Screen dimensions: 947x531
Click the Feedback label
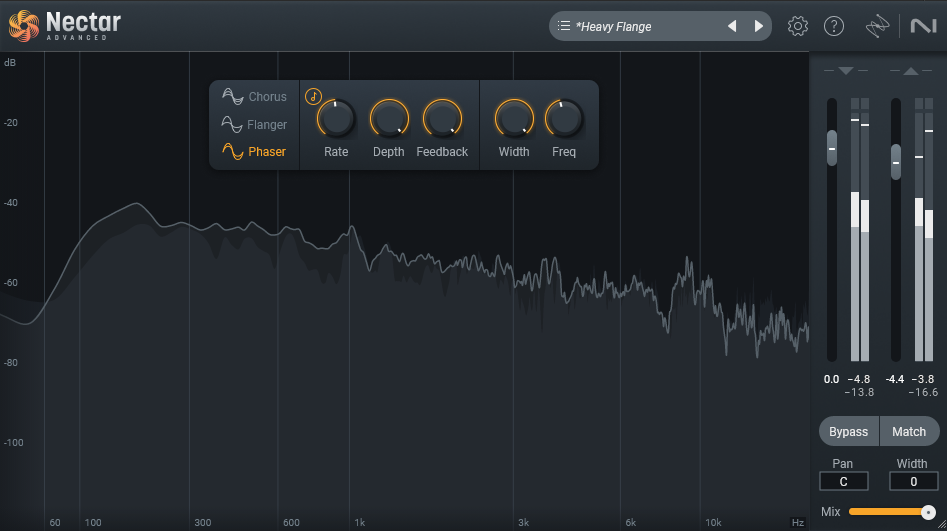click(442, 152)
